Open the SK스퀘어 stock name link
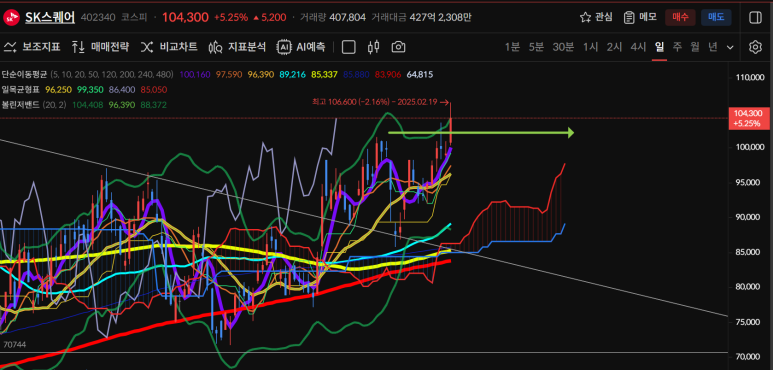This screenshot has width=773, height=370. point(50,17)
